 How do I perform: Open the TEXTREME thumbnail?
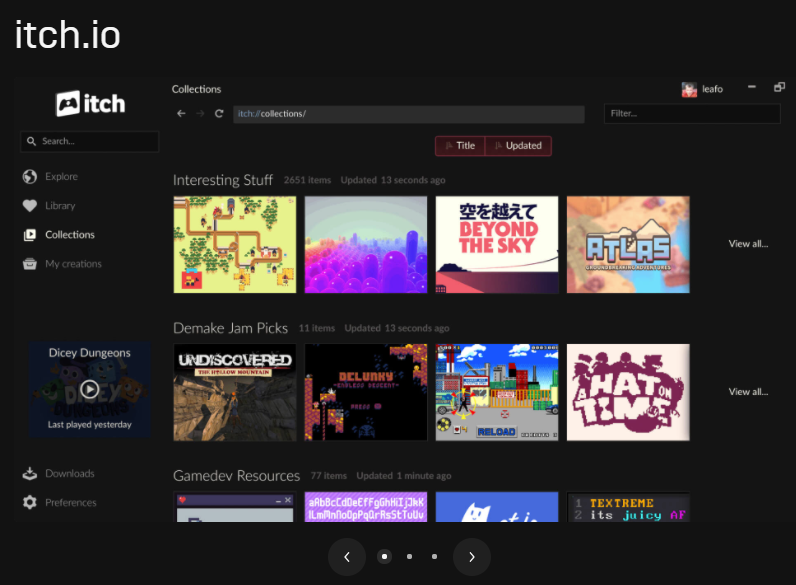pyautogui.click(x=628, y=507)
